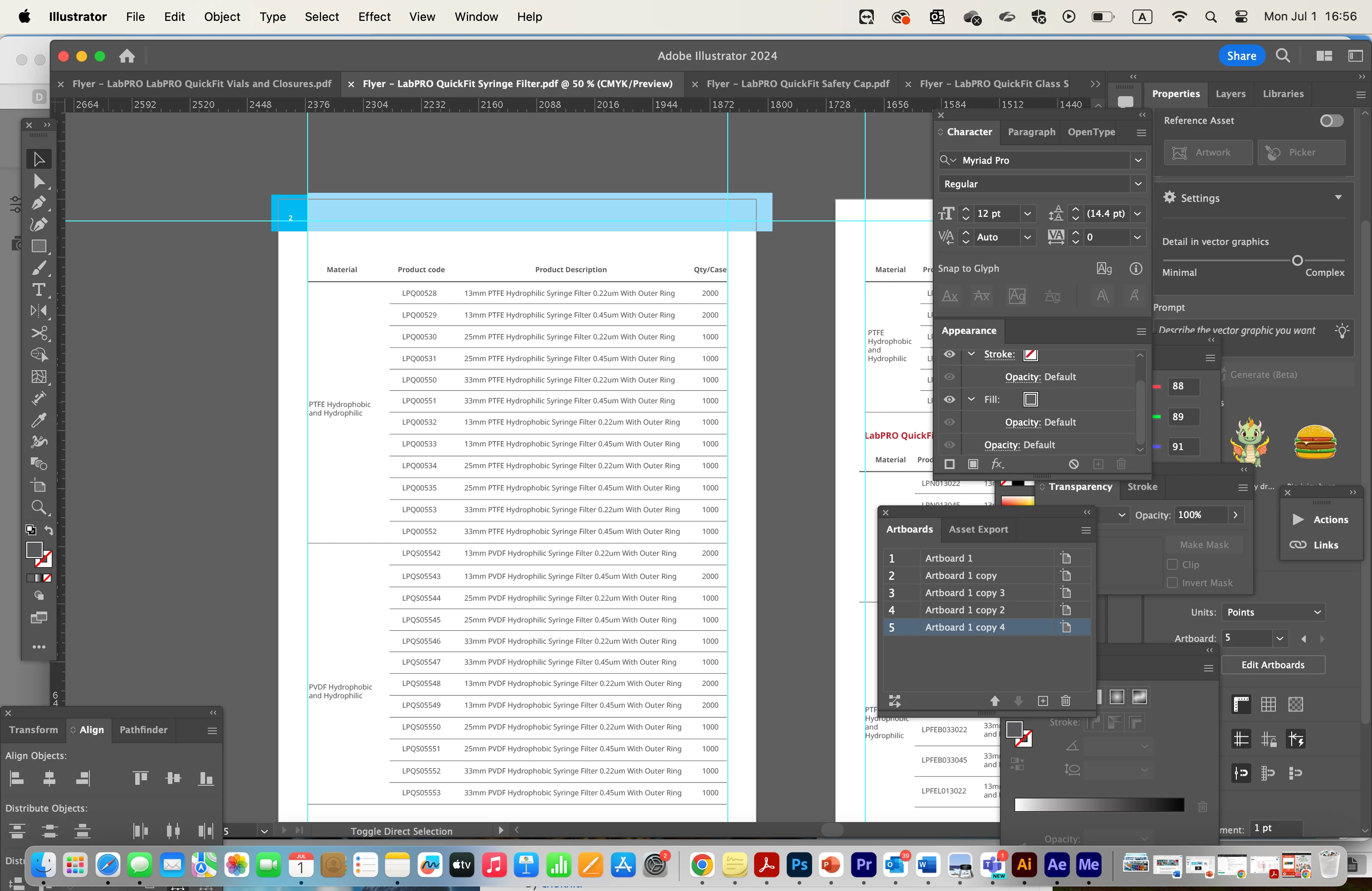
Task: Click the Edit Artboards button
Action: pyautogui.click(x=1272, y=665)
